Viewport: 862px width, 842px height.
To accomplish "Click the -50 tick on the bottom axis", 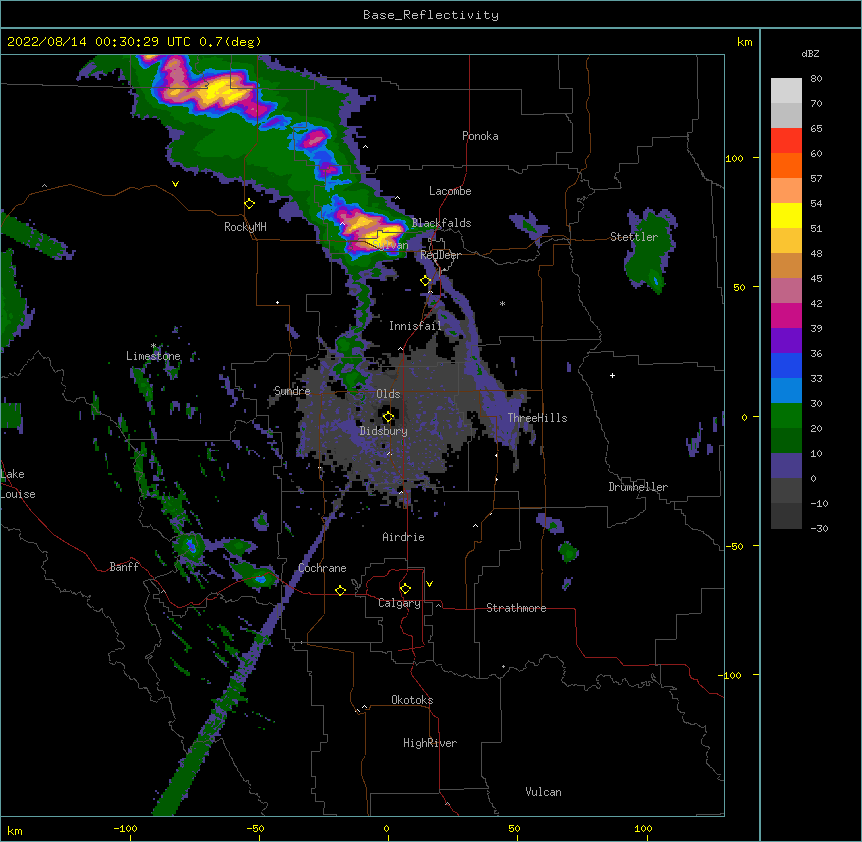I will pos(255,829).
